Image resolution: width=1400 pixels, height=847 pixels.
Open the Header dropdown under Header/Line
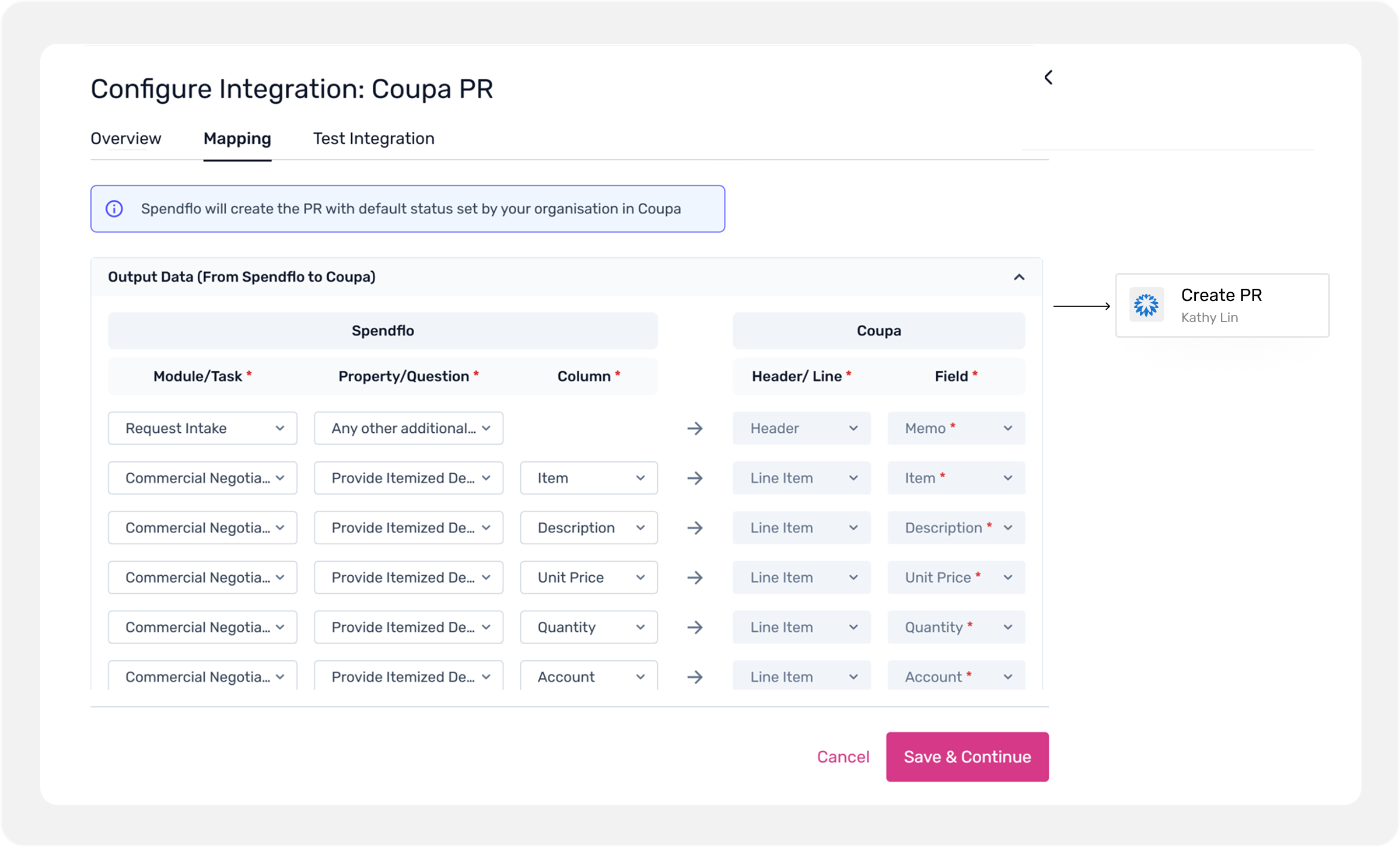click(x=801, y=429)
